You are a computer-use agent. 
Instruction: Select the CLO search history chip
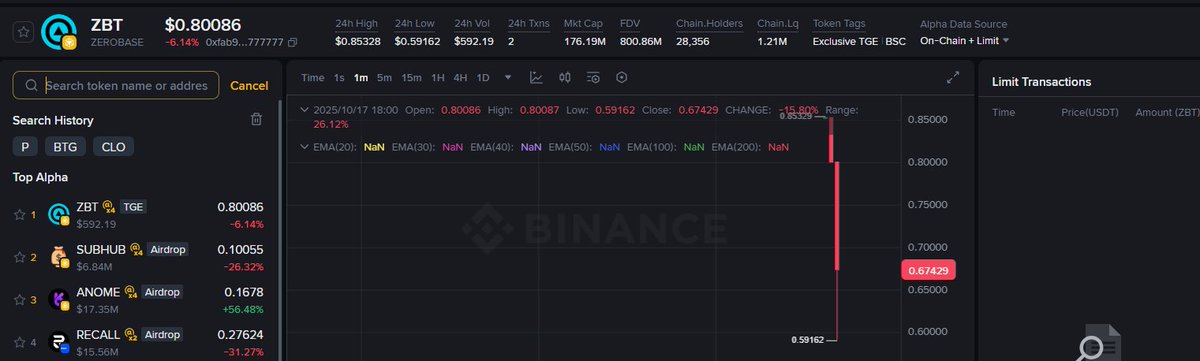[114, 147]
